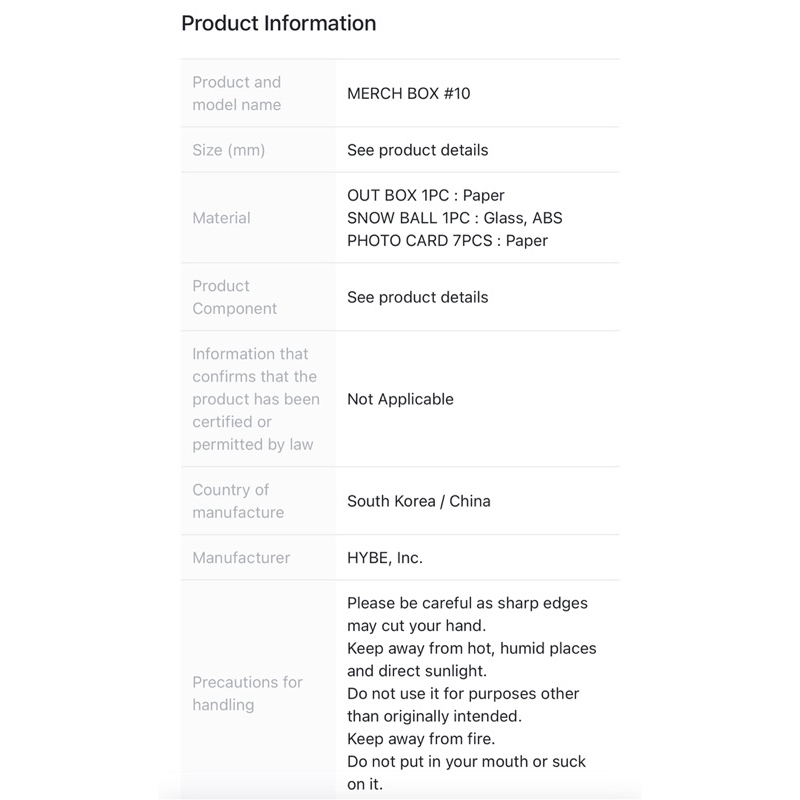Click the Product Component label

point(235,297)
